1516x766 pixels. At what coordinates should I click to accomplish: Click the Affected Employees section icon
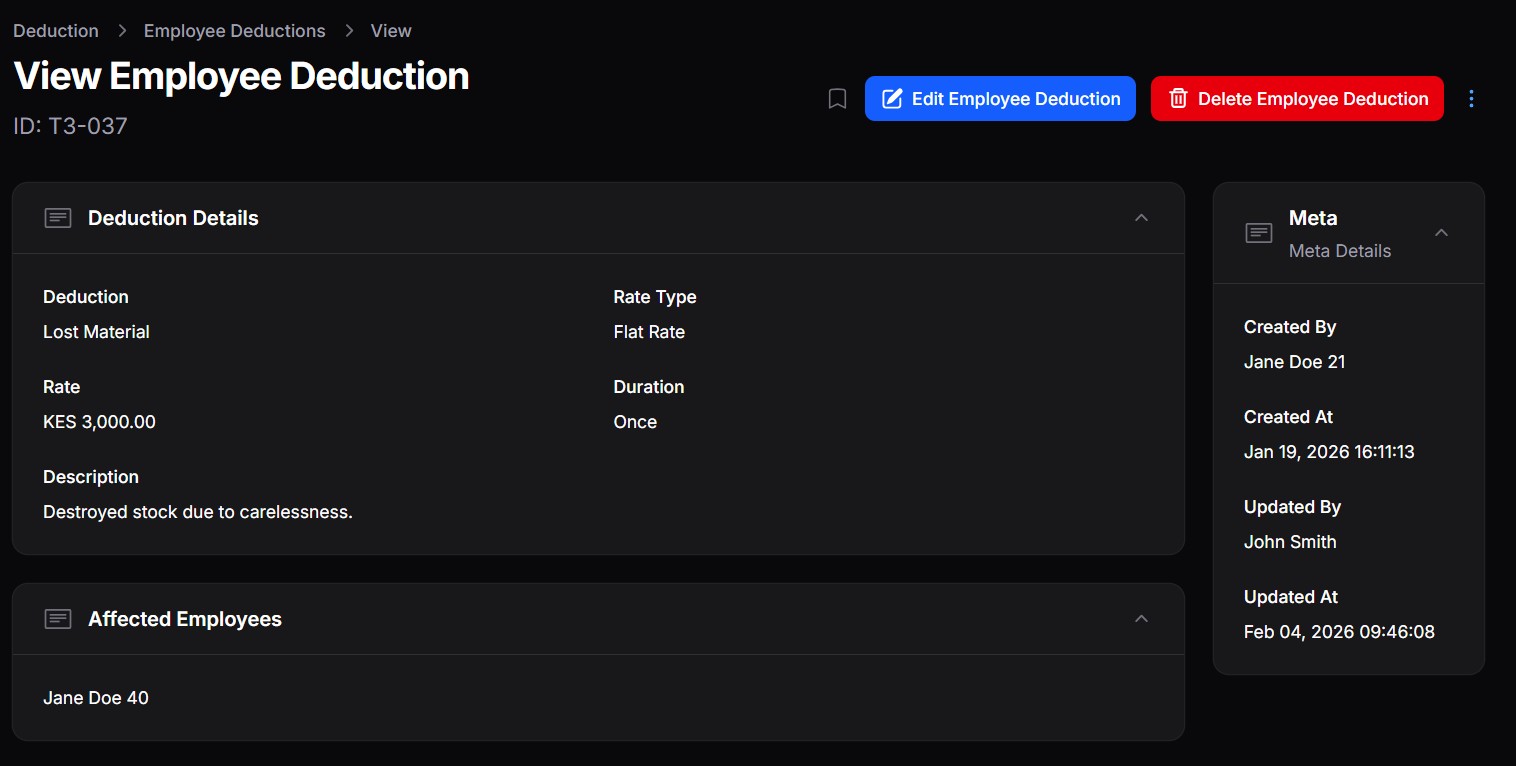pyautogui.click(x=58, y=619)
